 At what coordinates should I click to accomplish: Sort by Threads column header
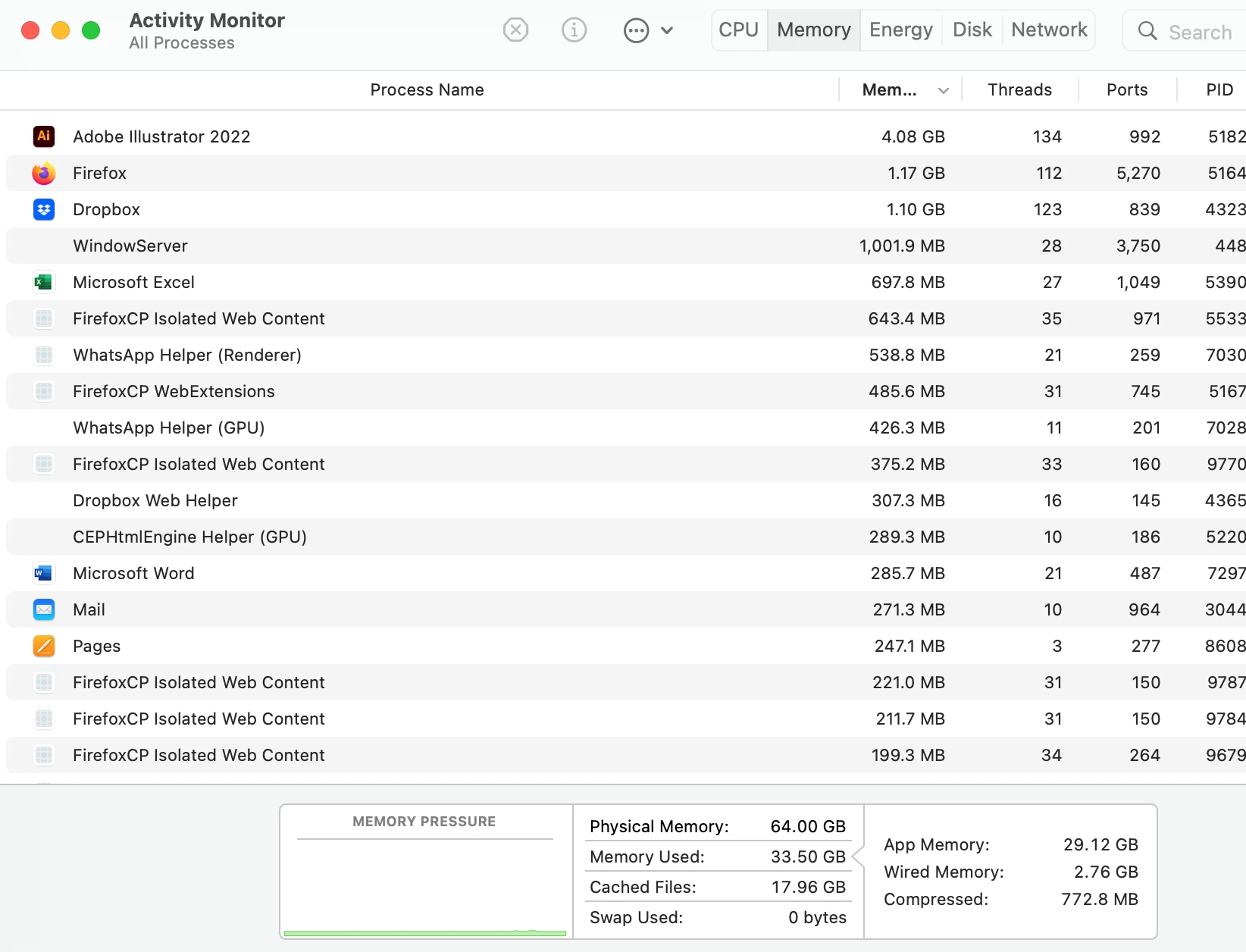[x=1019, y=90]
